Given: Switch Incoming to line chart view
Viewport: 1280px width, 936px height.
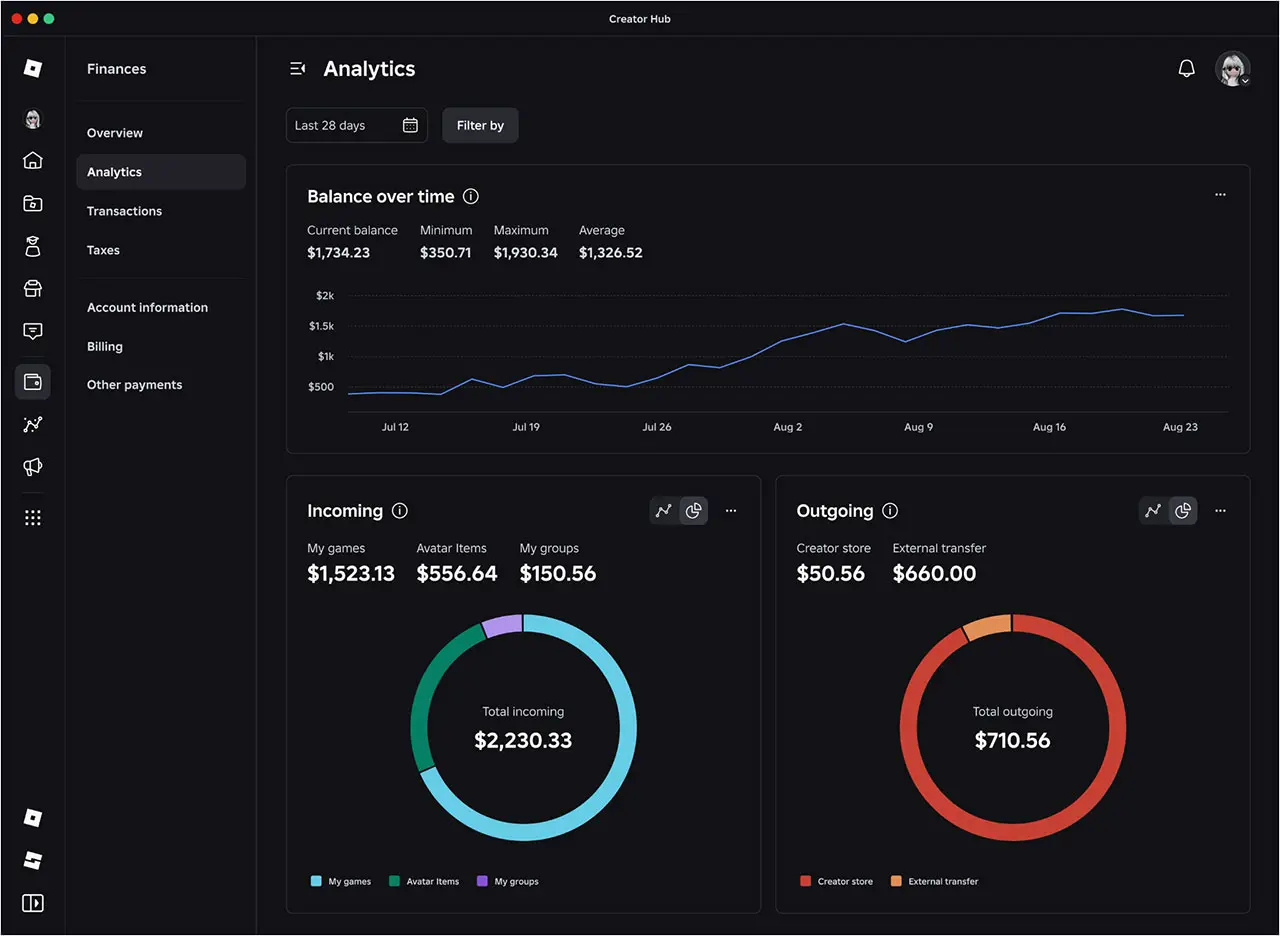Looking at the screenshot, I should [664, 511].
